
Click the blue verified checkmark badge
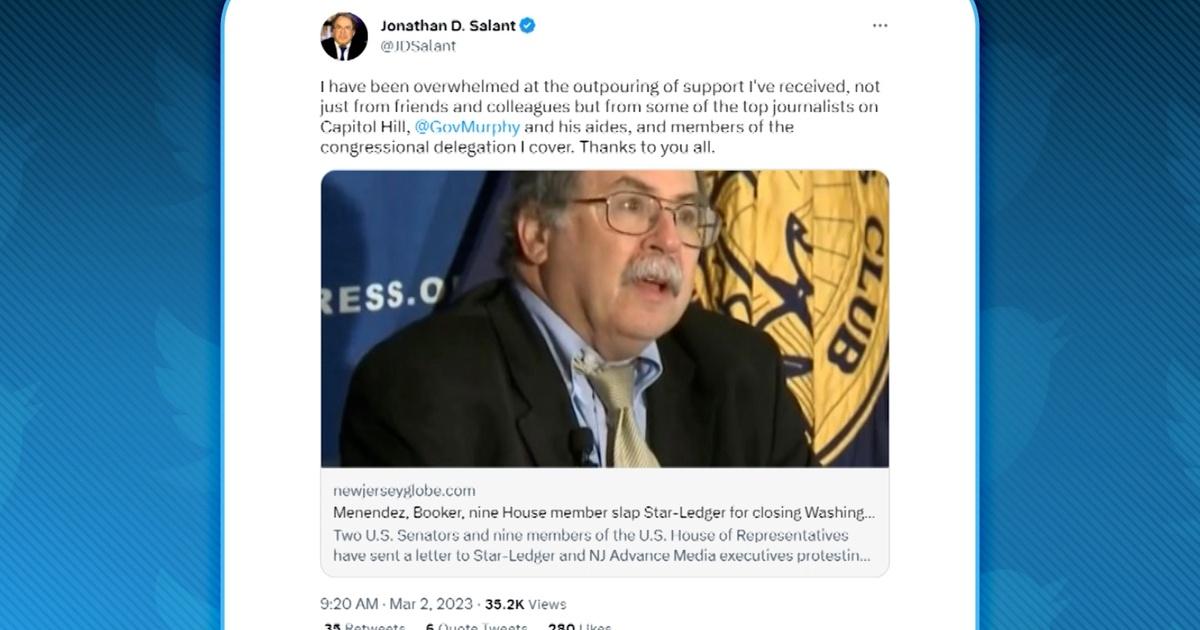pyautogui.click(x=527, y=26)
